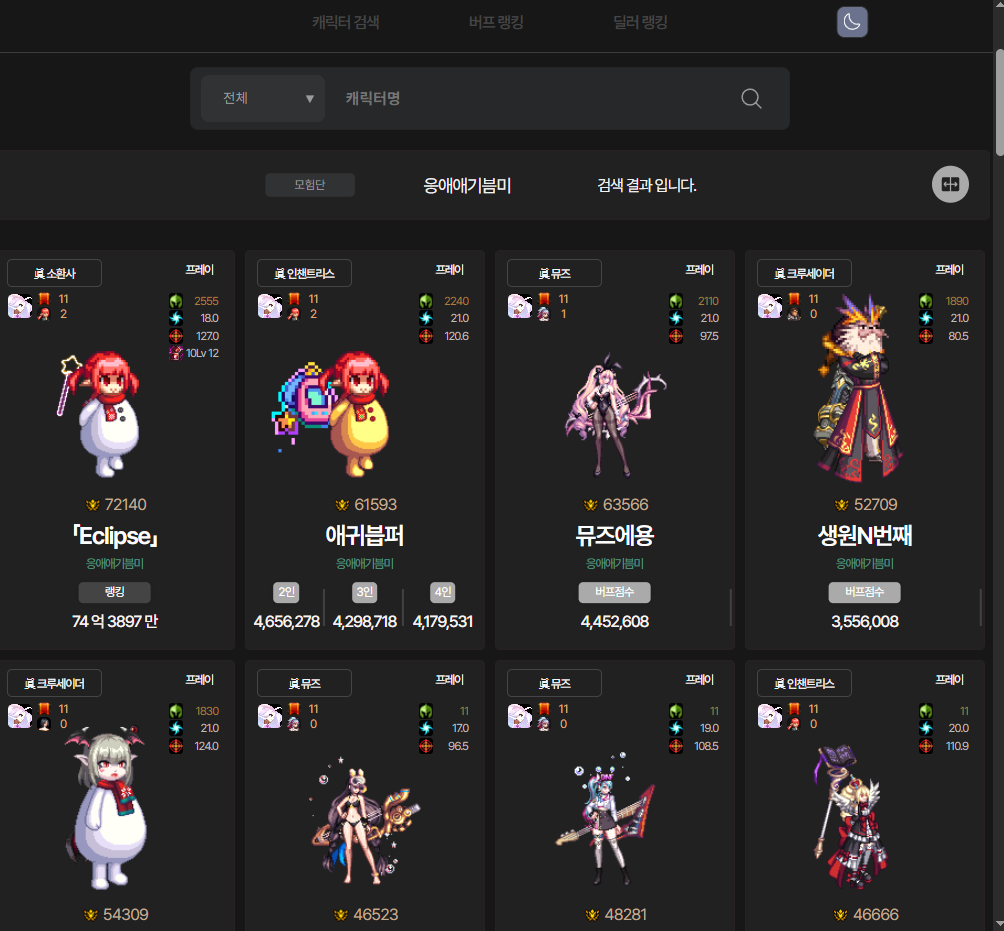Image resolution: width=1004 pixels, height=931 pixels.
Task: Click the red crosshair icon next to 124.0
Action: tap(176, 746)
